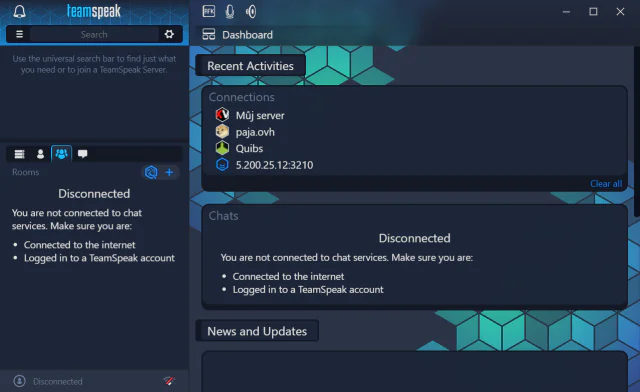Screen dimensions: 640x392
Task: Click the News and Updates heading
Action: tap(257, 331)
